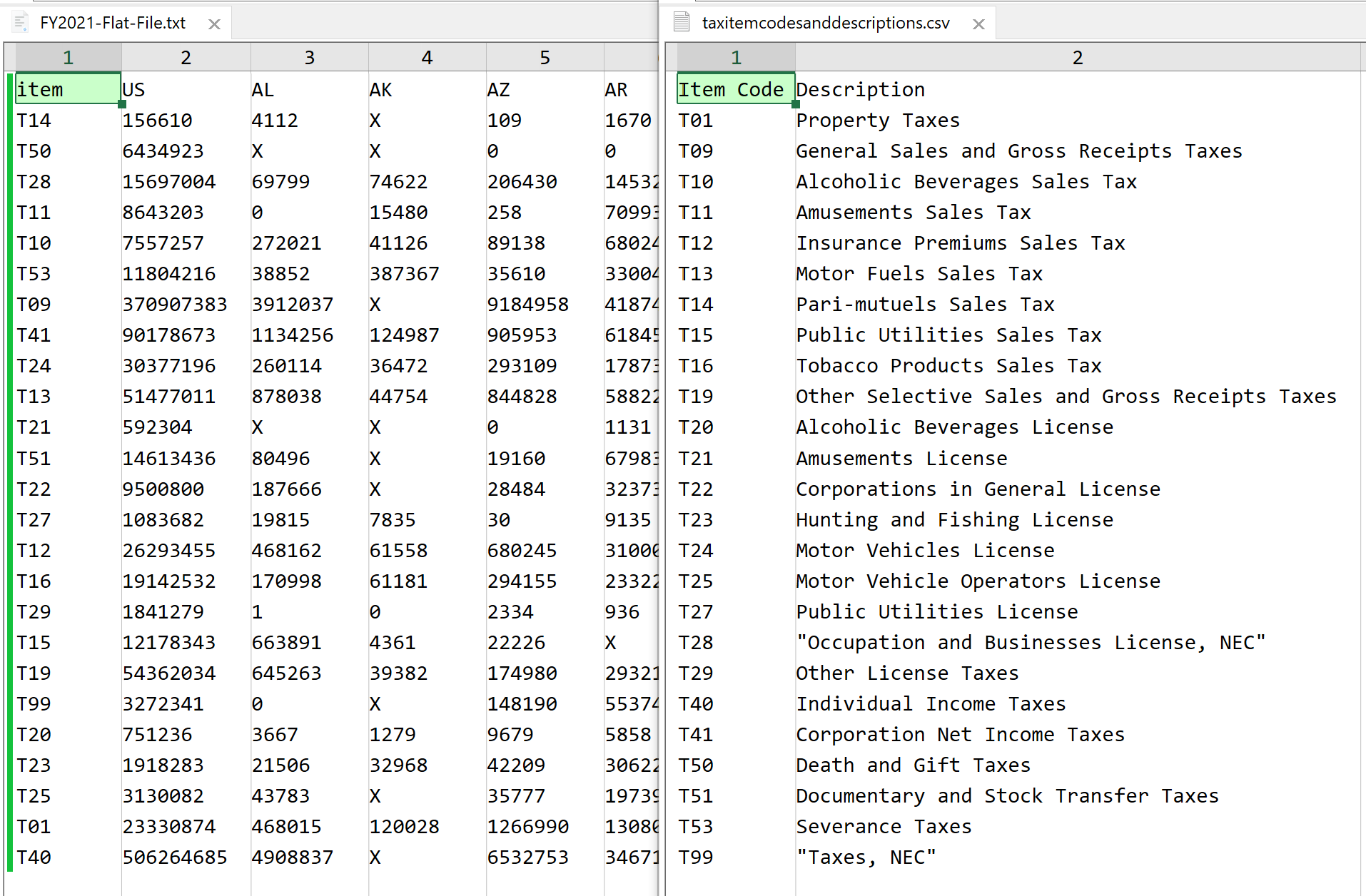Screen dimensions: 1366x896
Task: Click 'Hunting and Fishing License' description
Action: 955,520
